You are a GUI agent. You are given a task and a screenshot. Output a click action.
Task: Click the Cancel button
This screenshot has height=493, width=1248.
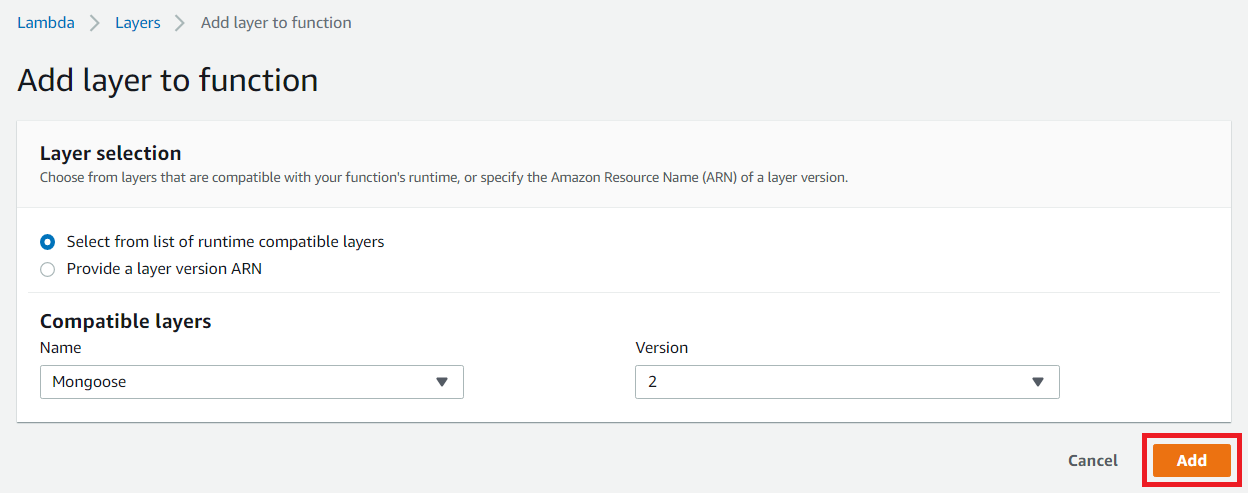point(1093,461)
